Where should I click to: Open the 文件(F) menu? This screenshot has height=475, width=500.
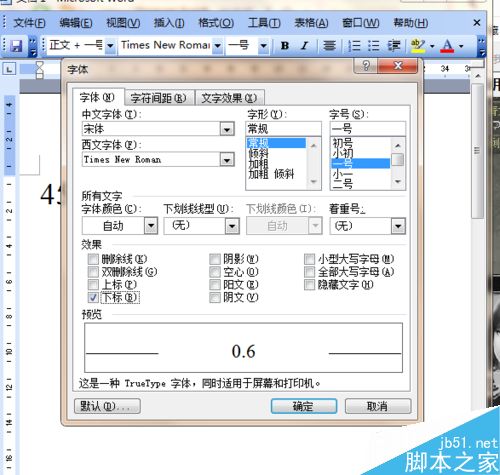click(x=29, y=23)
